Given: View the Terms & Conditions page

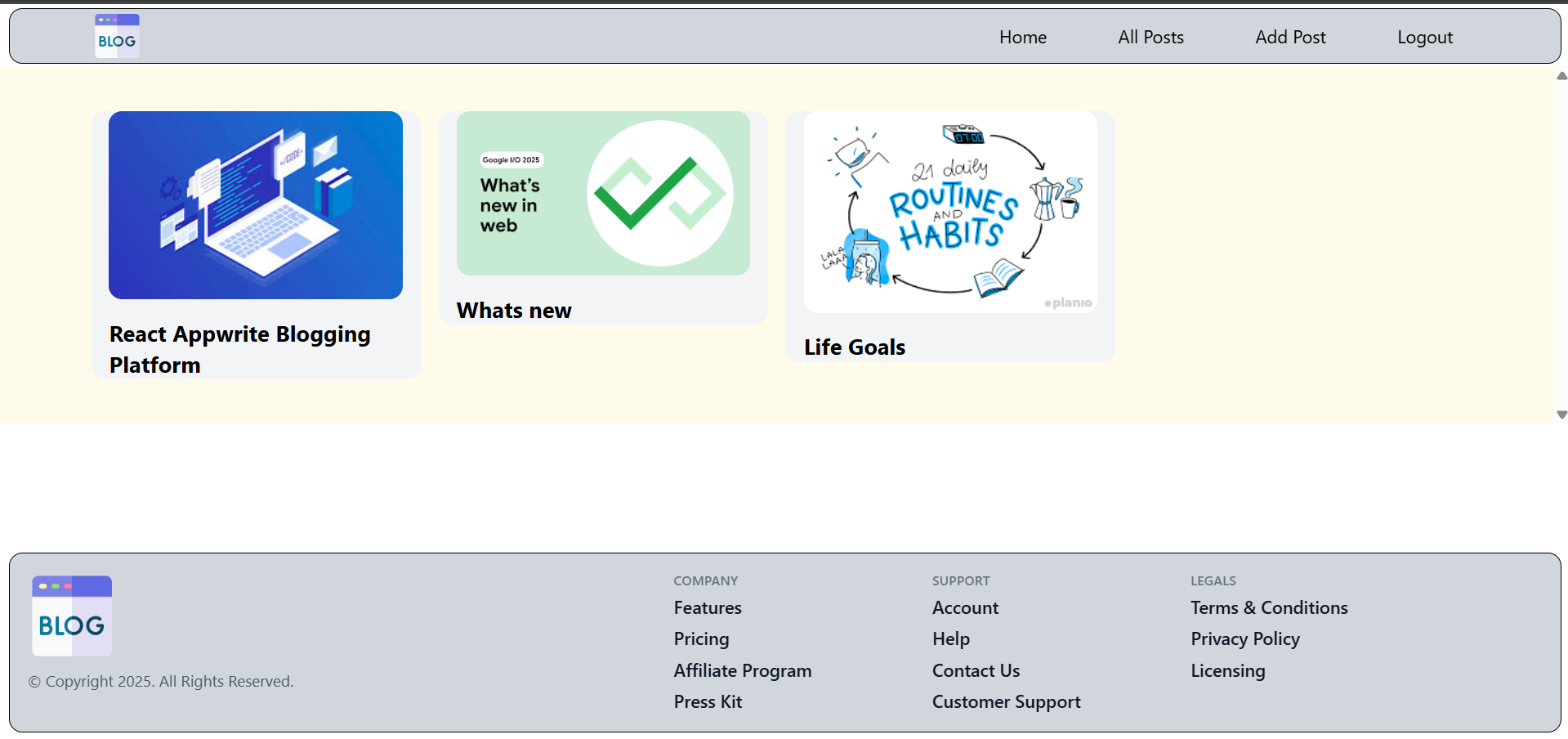Looking at the screenshot, I should pos(1269,607).
